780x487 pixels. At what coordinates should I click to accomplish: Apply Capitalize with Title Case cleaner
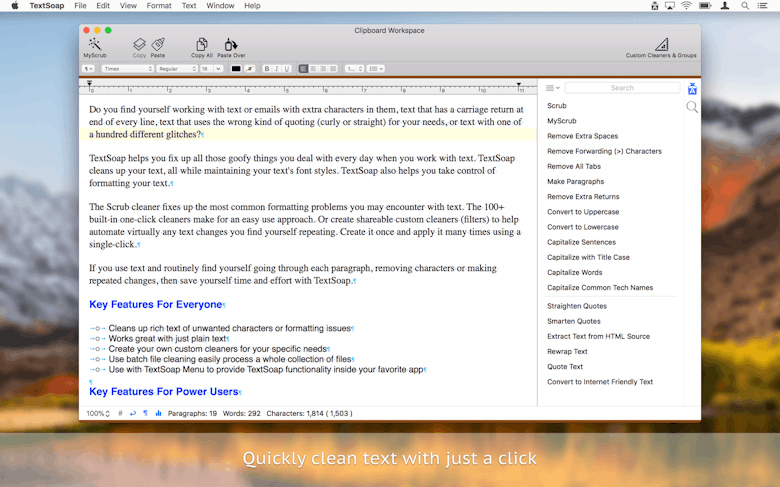click(x=588, y=257)
